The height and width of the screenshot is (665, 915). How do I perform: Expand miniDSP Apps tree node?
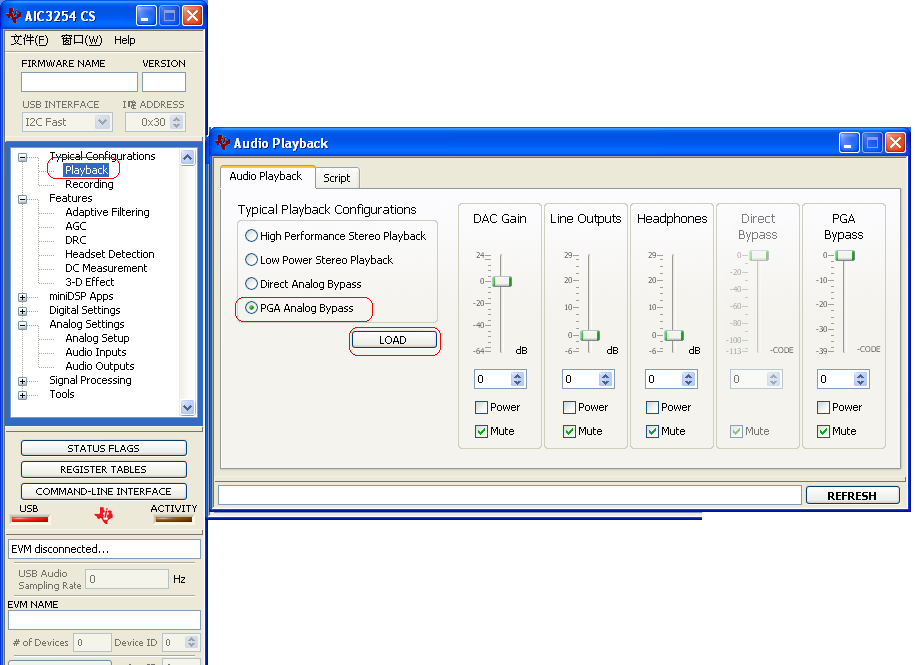(x=22, y=297)
